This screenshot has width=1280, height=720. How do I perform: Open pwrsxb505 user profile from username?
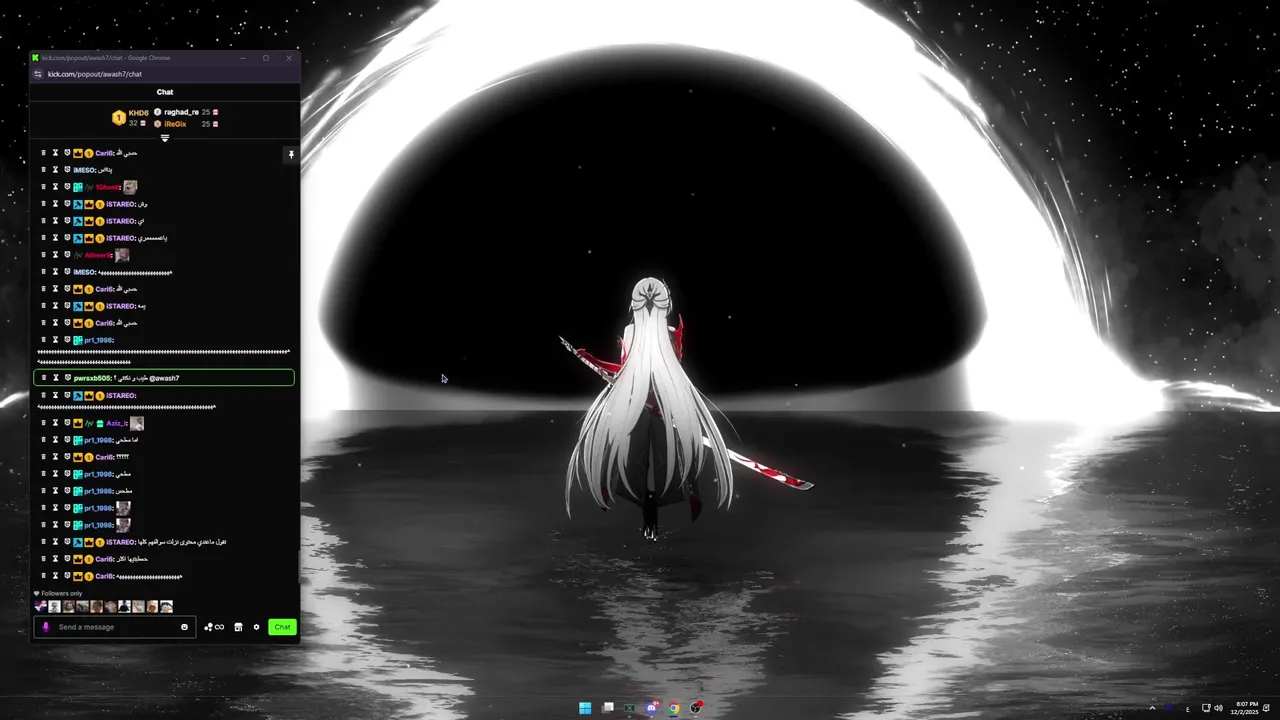coord(92,378)
